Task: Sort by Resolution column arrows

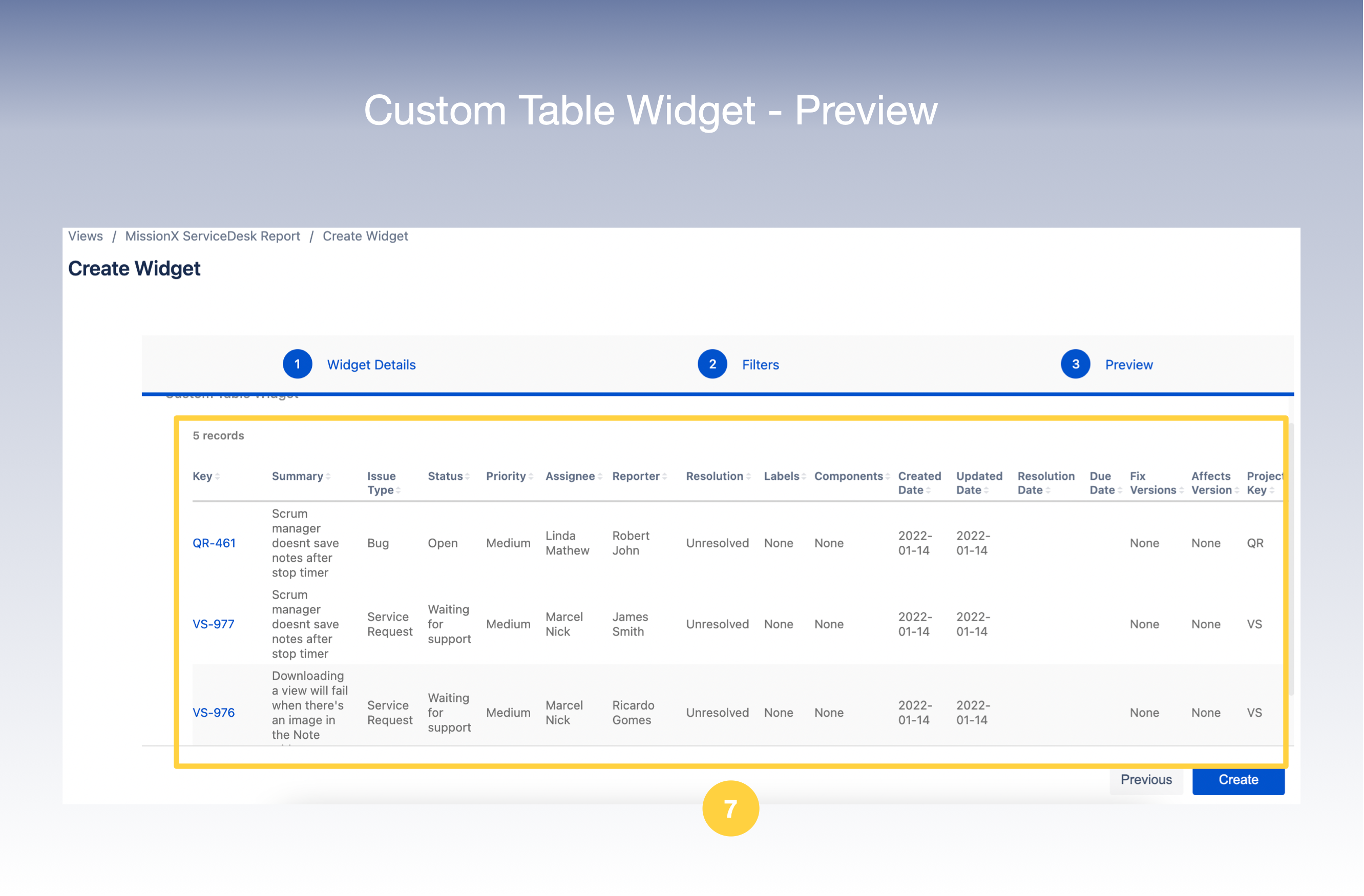Action: 748,477
